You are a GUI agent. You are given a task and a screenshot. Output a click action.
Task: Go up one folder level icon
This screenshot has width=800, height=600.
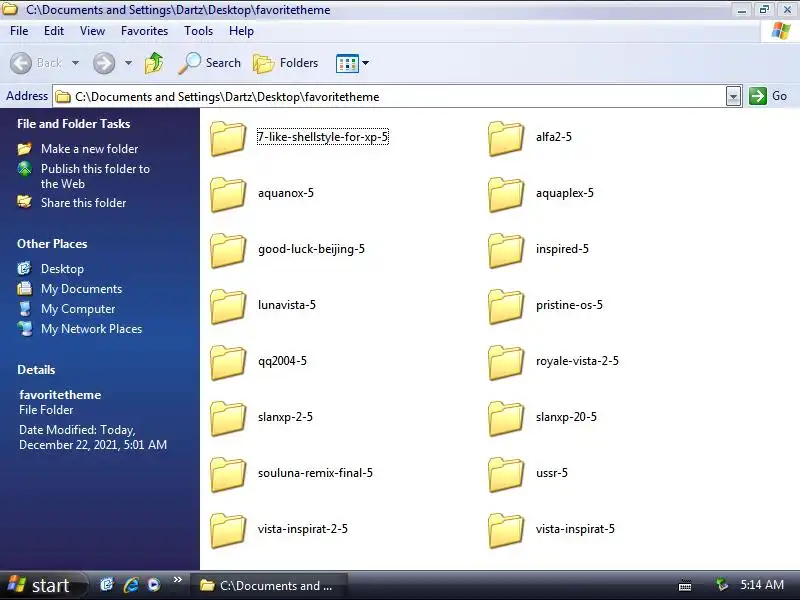click(154, 63)
